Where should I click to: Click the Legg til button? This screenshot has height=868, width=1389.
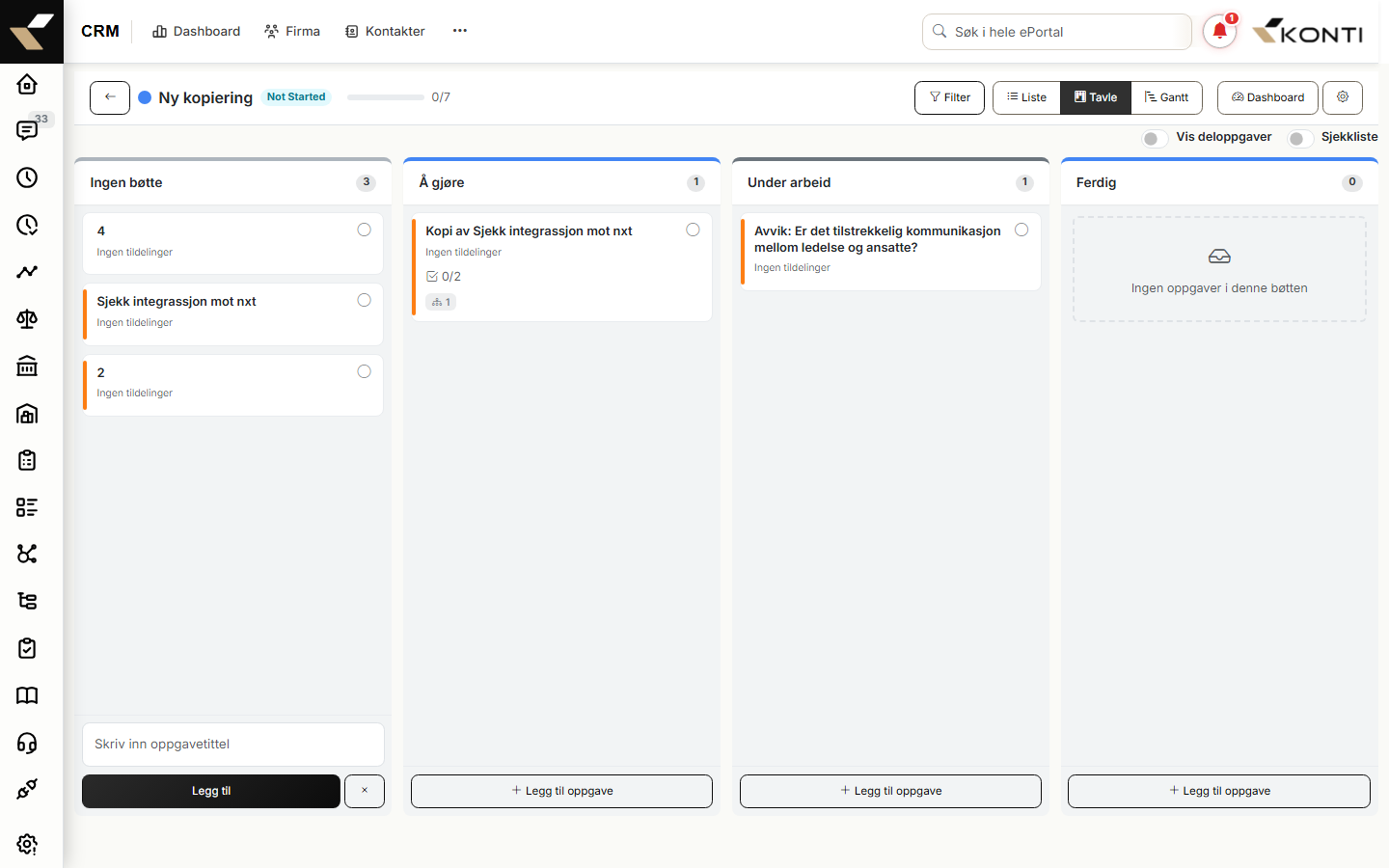211,791
